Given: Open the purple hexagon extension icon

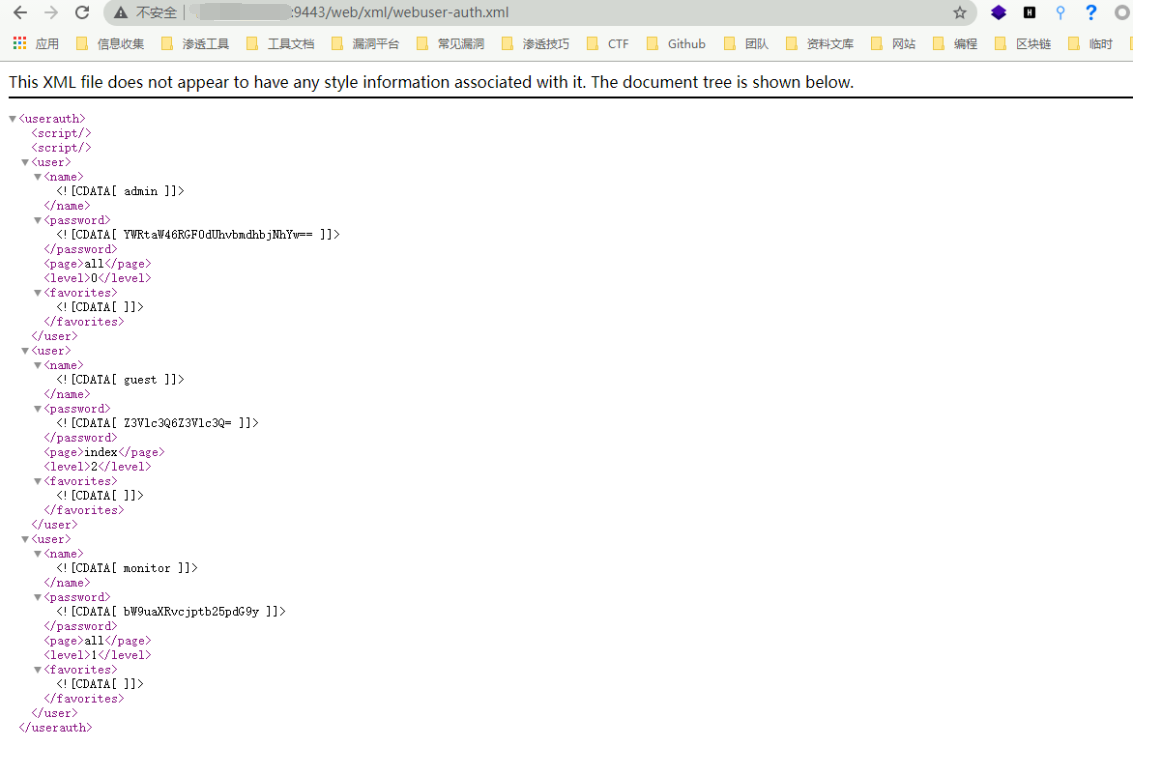Looking at the screenshot, I should click(998, 13).
